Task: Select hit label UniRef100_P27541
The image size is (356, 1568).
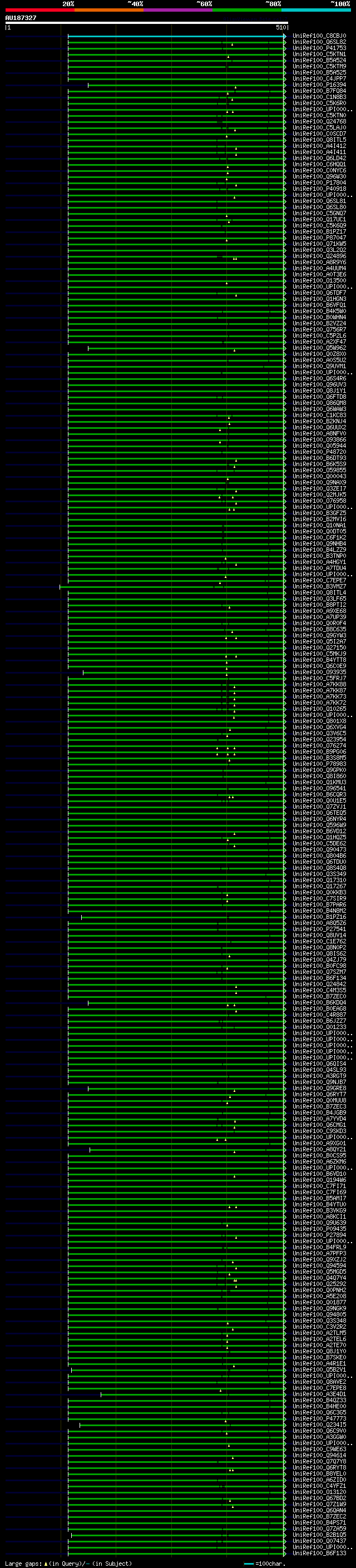Action: click(x=319, y=929)
